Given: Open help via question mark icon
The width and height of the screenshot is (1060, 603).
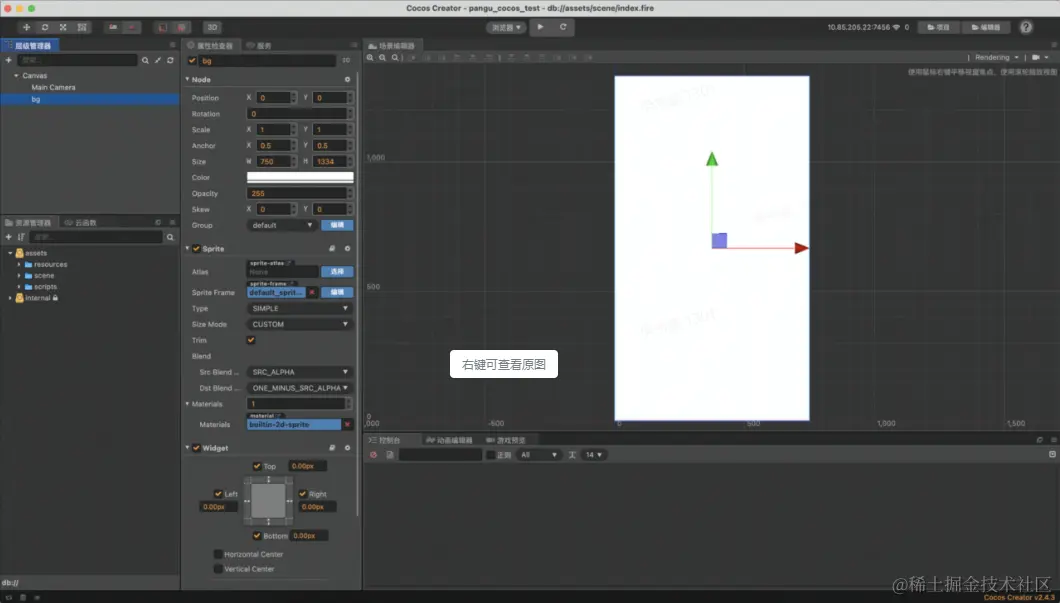Looking at the screenshot, I should click(1025, 27).
